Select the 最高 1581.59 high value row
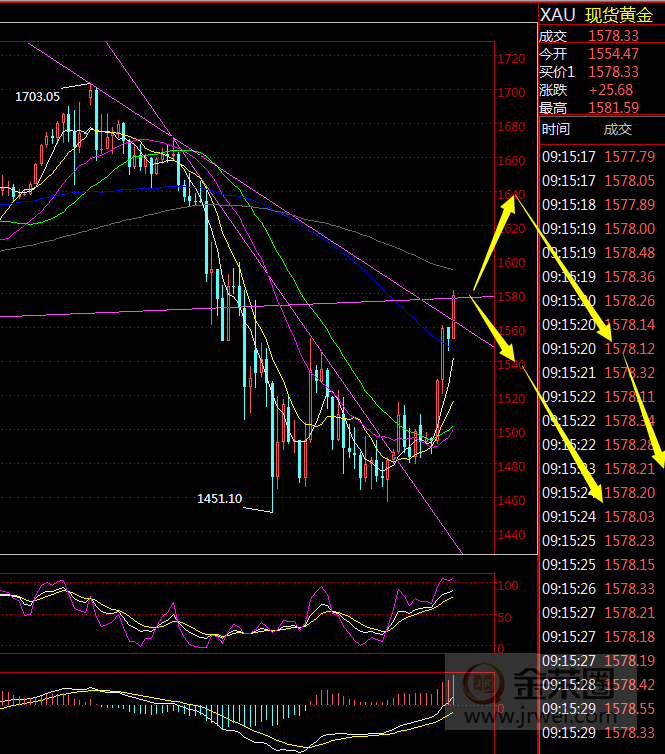Image resolution: width=665 pixels, height=754 pixels. tap(600, 108)
